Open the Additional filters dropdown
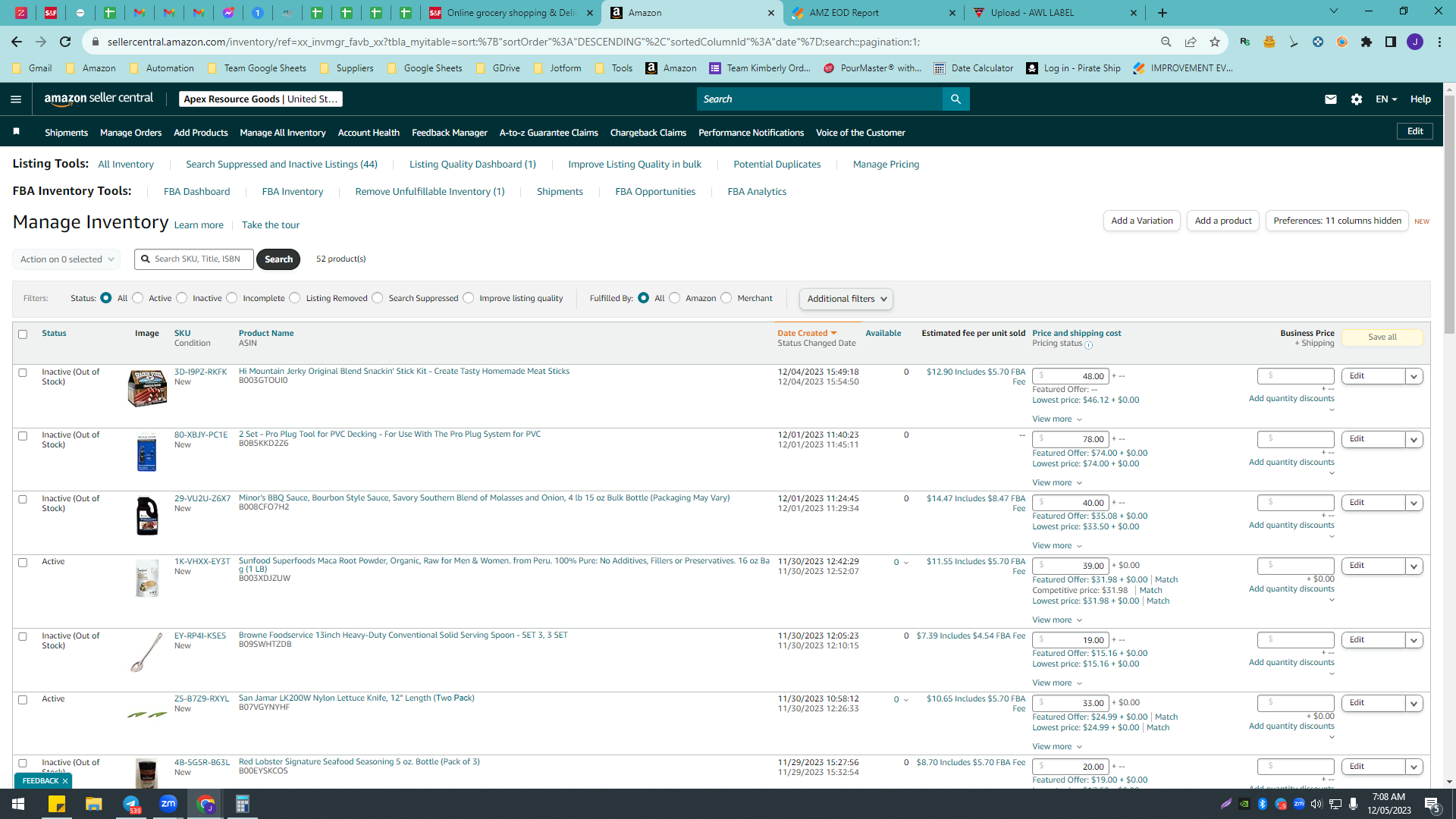 846,299
